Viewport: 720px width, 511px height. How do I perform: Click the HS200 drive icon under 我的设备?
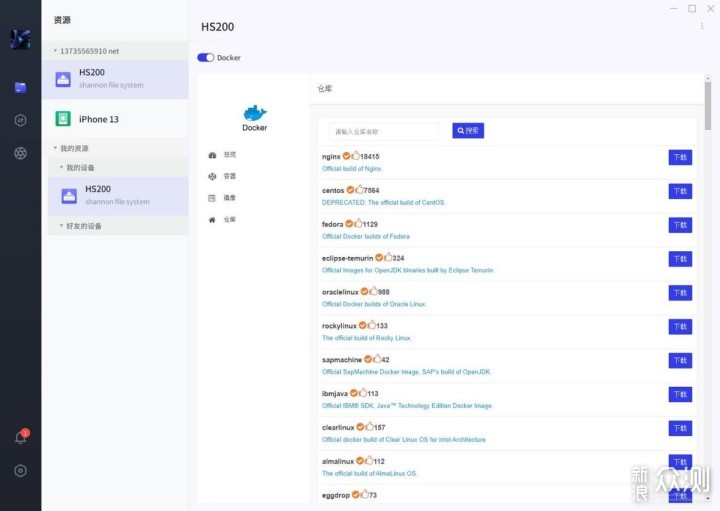point(69,196)
